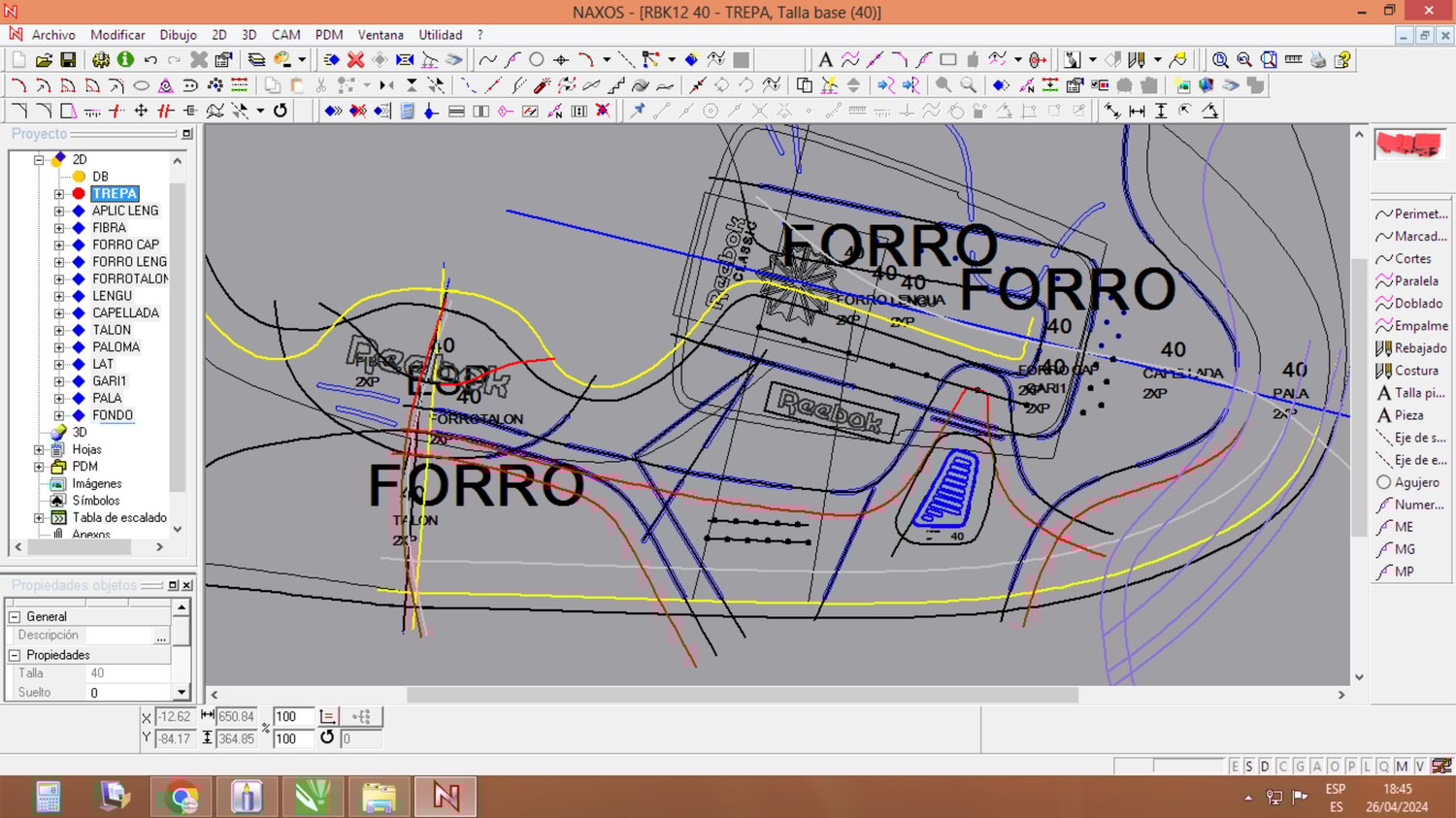Save the project with the floppy disk icon
The image size is (1456, 818).
point(68,59)
